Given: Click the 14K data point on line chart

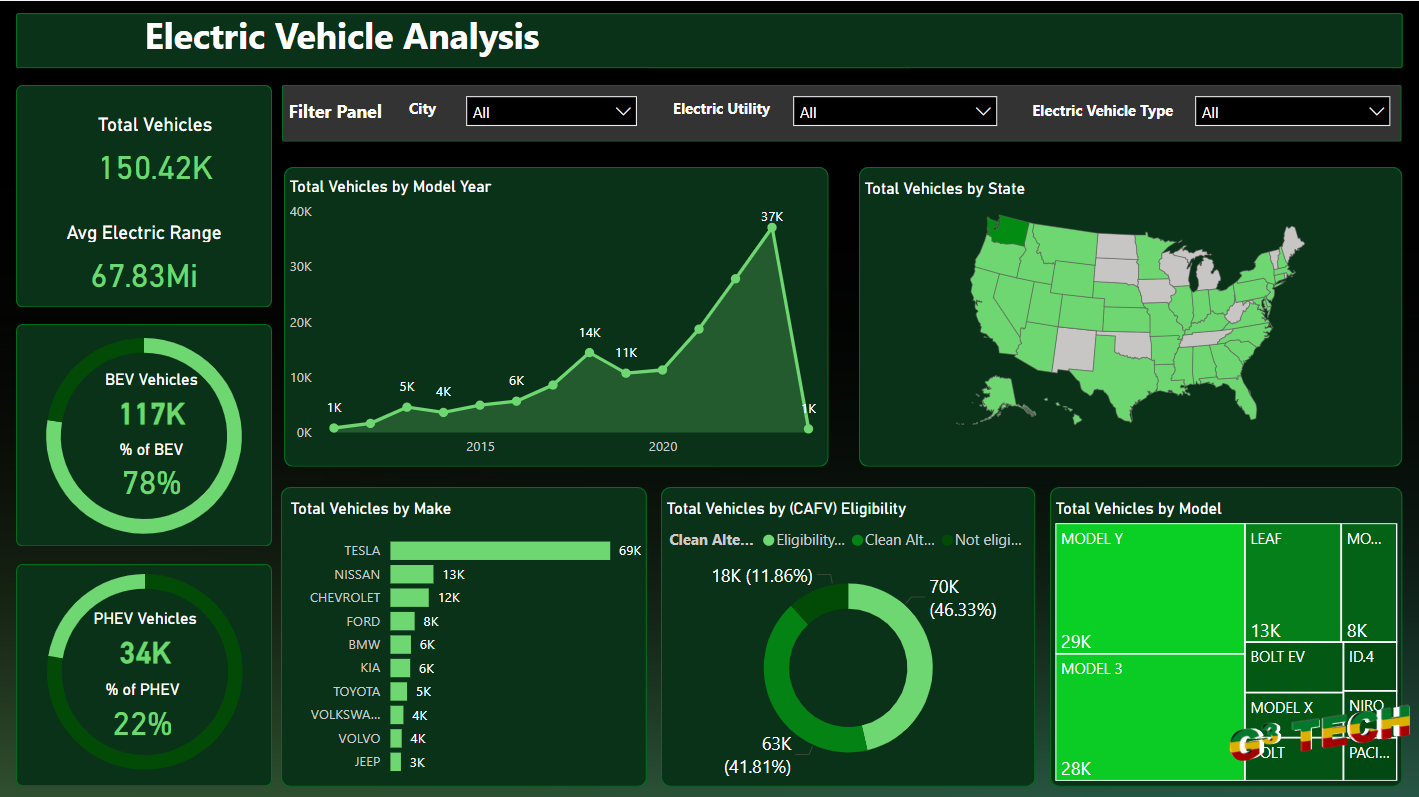Looking at the screenshot, I should 589,352.
